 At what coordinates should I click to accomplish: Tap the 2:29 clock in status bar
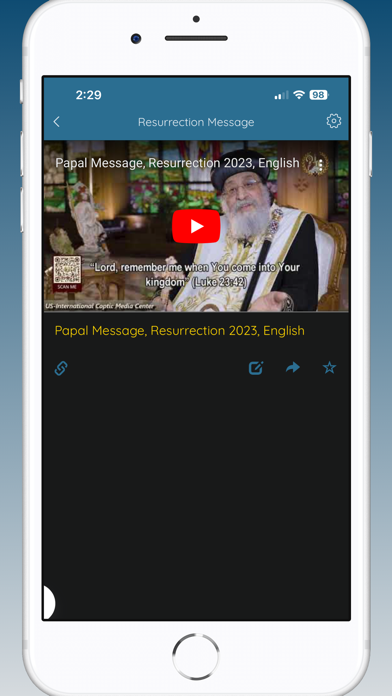point(88,95)
